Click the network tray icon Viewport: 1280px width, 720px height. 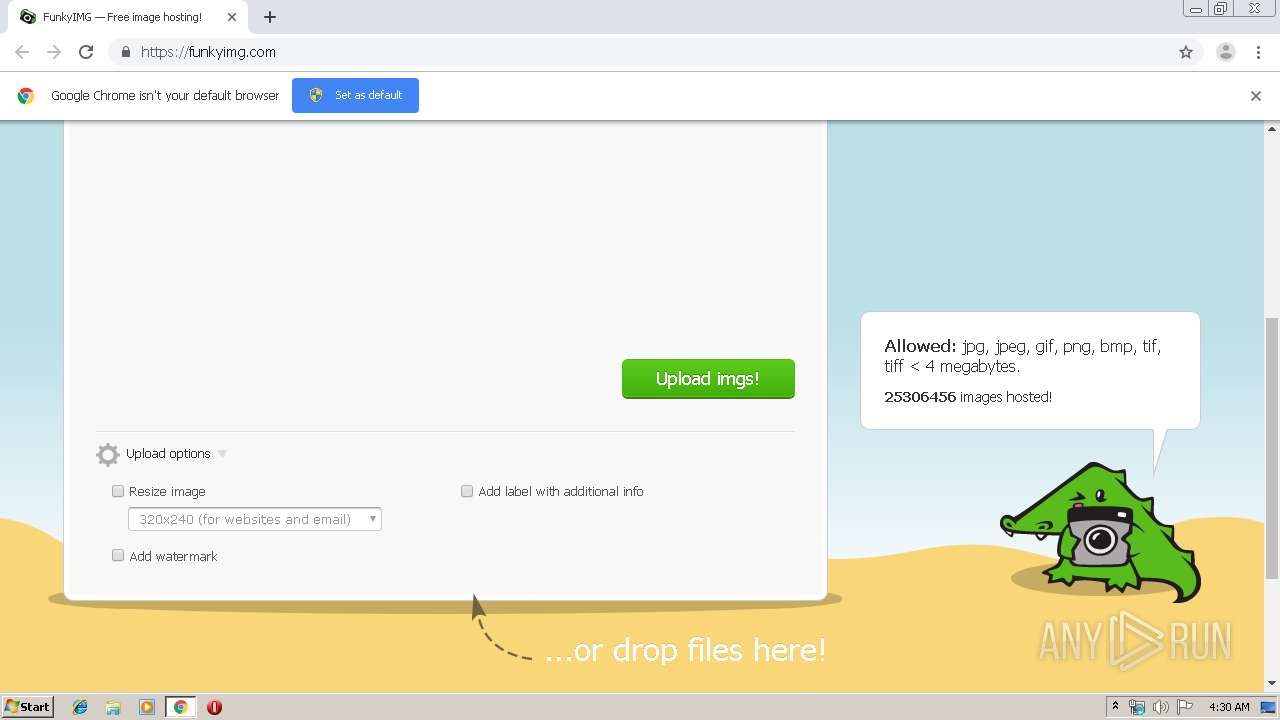pos(1137,707)
